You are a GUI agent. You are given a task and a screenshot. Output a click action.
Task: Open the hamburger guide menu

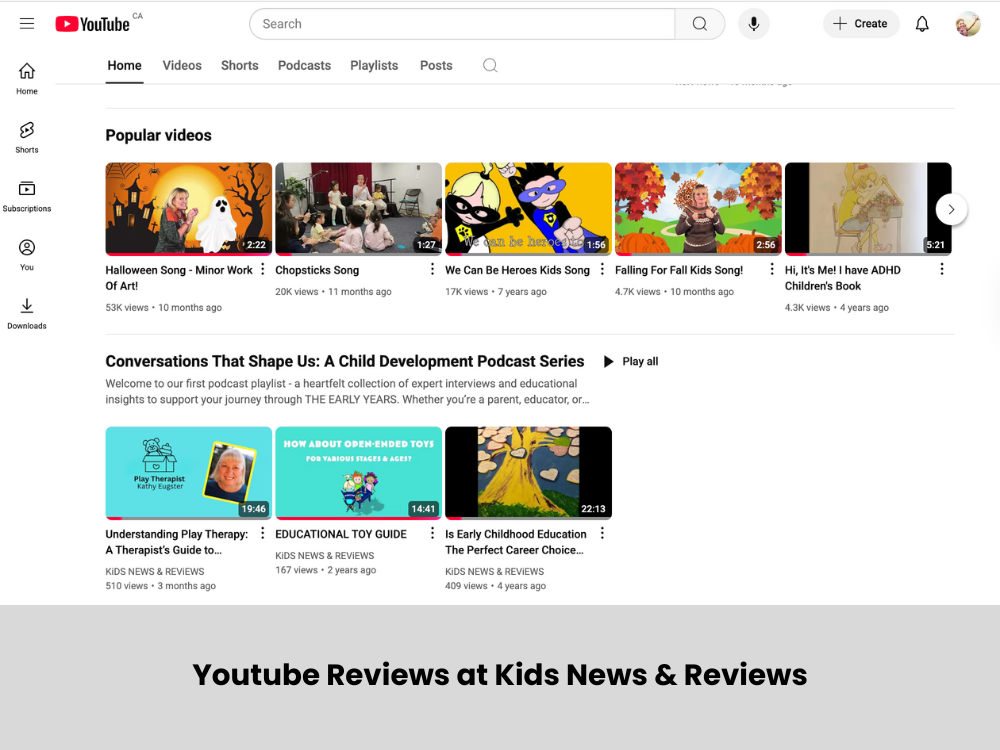(x=27, y=24)
